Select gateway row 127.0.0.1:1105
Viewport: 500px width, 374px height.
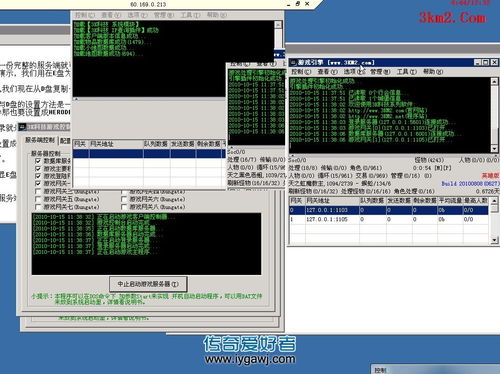pos(388,219)
